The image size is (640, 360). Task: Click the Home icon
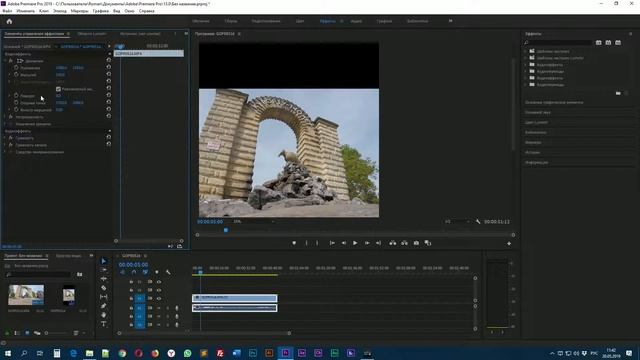pyautogui.click(x=9, y=21)
